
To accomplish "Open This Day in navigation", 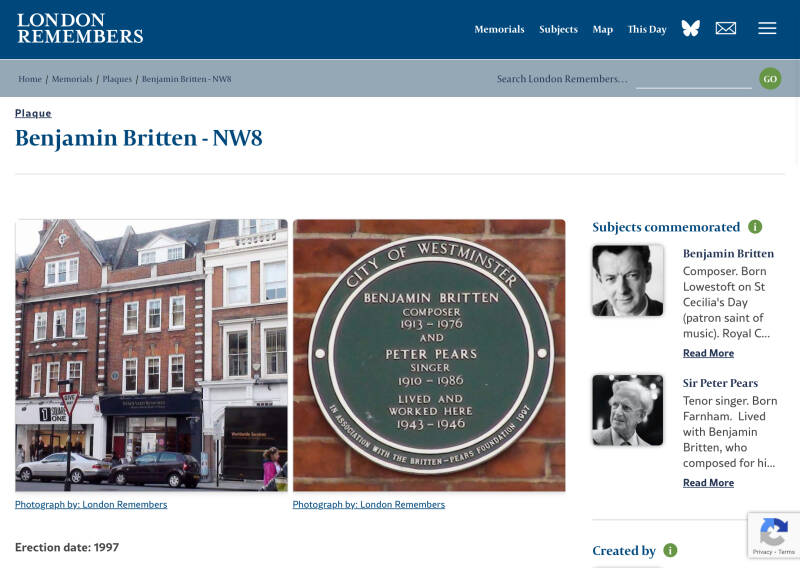I will [647, 29].
